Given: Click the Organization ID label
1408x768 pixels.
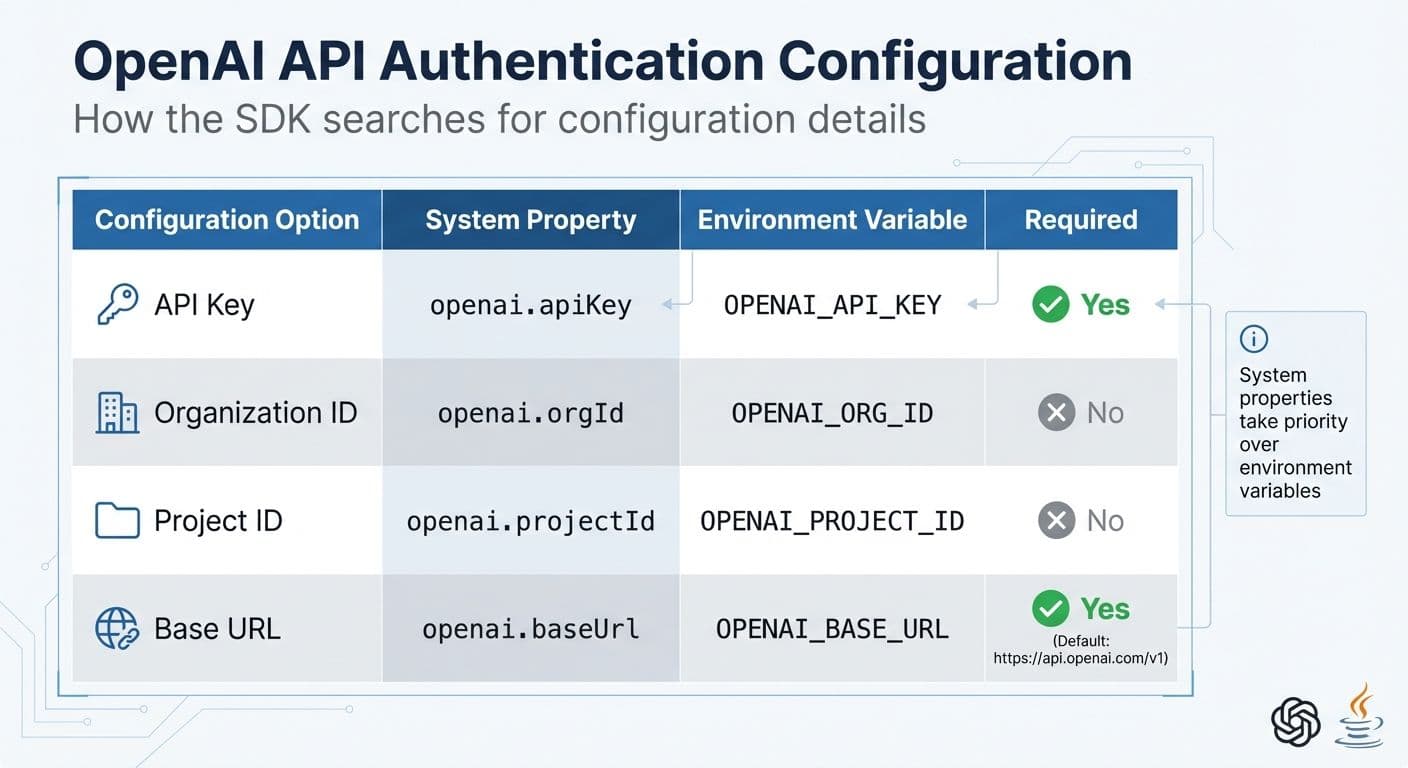Looking at the screenshot, I should (x=255, y=413).
